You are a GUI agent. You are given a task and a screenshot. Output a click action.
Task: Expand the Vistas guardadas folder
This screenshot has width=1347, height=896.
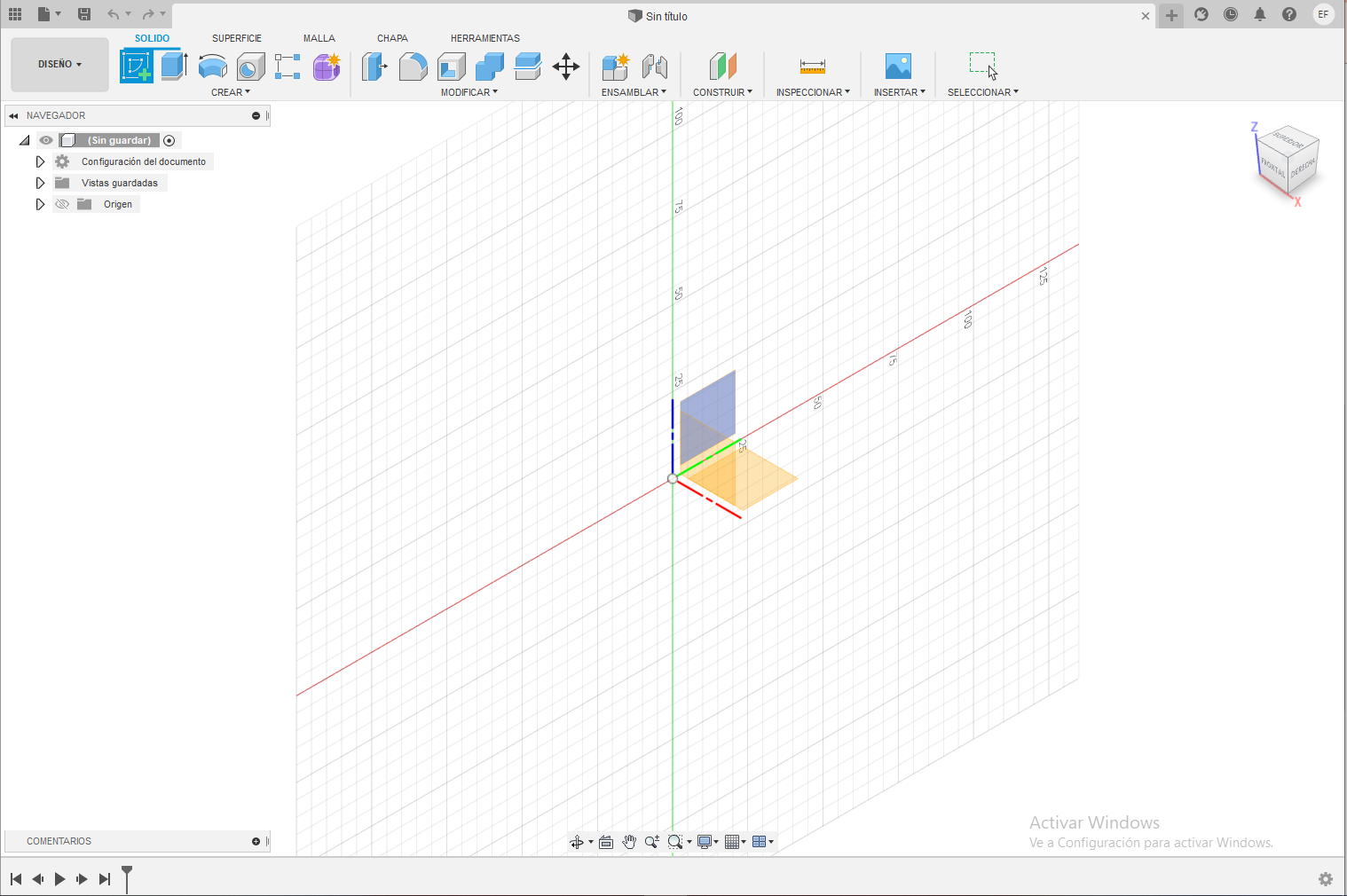40,183
